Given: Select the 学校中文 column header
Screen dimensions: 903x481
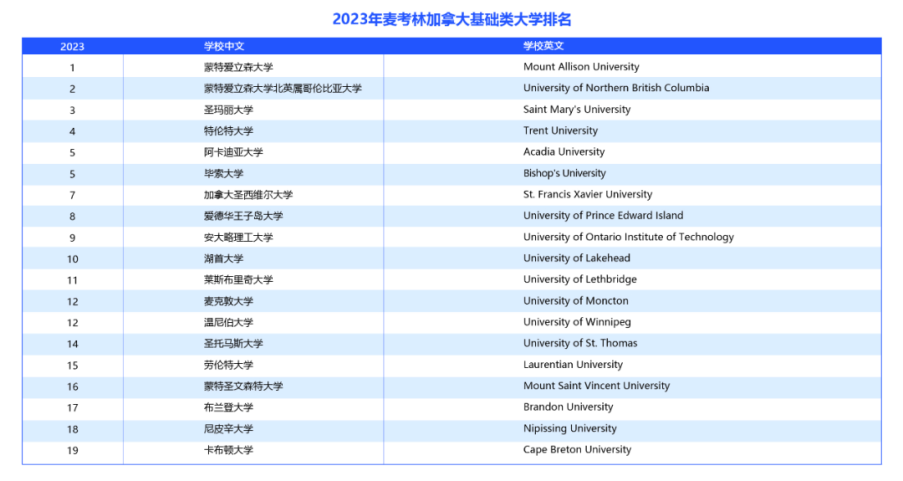Looking at the screenshot, I should click(x=224, y=46).
